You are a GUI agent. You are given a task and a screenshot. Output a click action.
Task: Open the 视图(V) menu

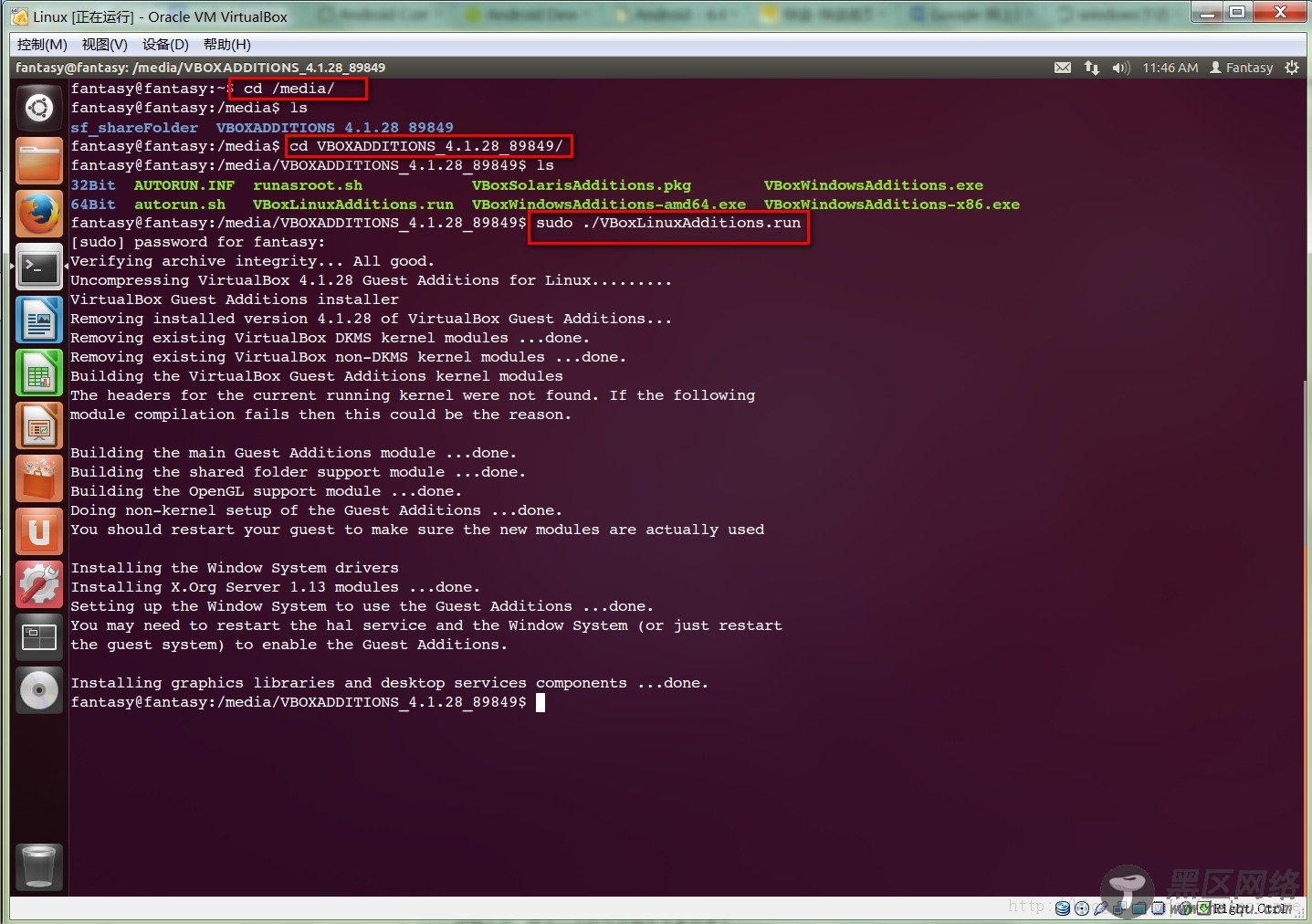[x=104, y=44]
